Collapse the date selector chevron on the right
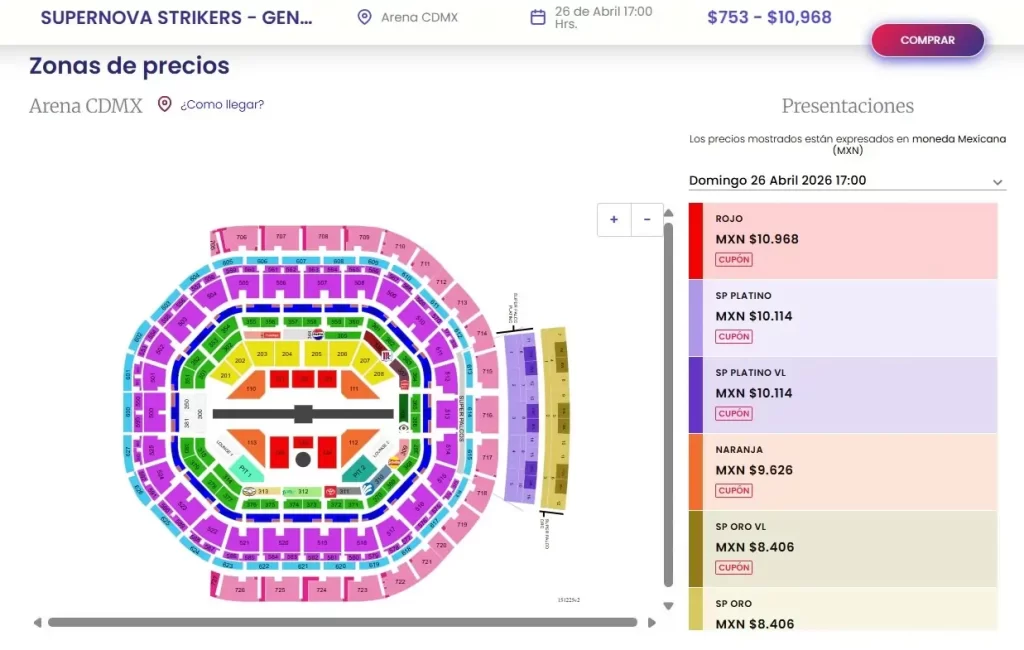This screenshot has width=1024, height=650. 997,182
